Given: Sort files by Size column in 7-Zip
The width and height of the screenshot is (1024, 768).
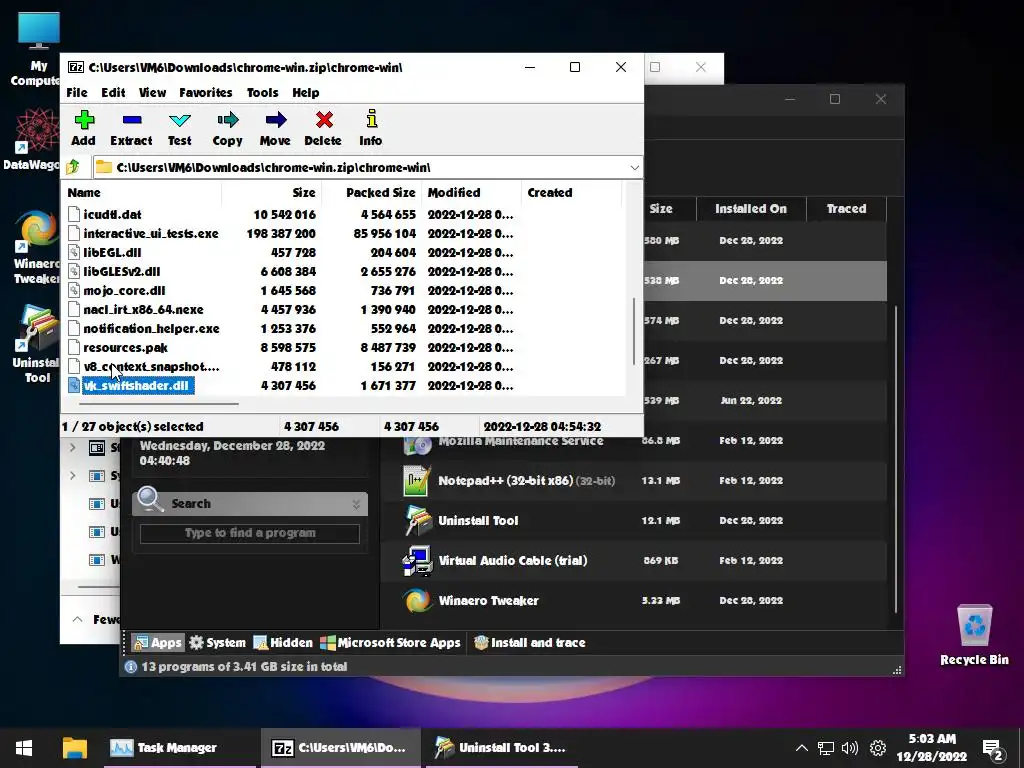Looking at the screenshot, I should click(x=272, y=193).
